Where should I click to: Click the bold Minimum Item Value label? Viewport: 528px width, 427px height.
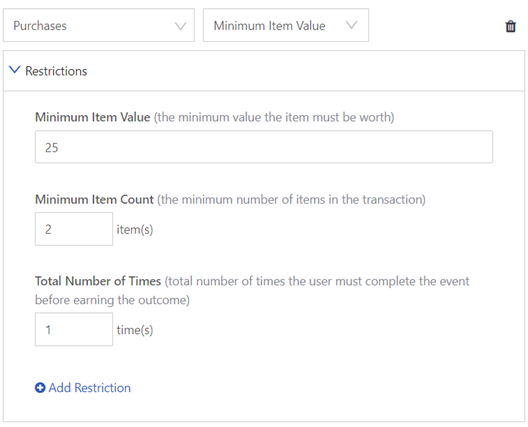[x=93, y=117]
